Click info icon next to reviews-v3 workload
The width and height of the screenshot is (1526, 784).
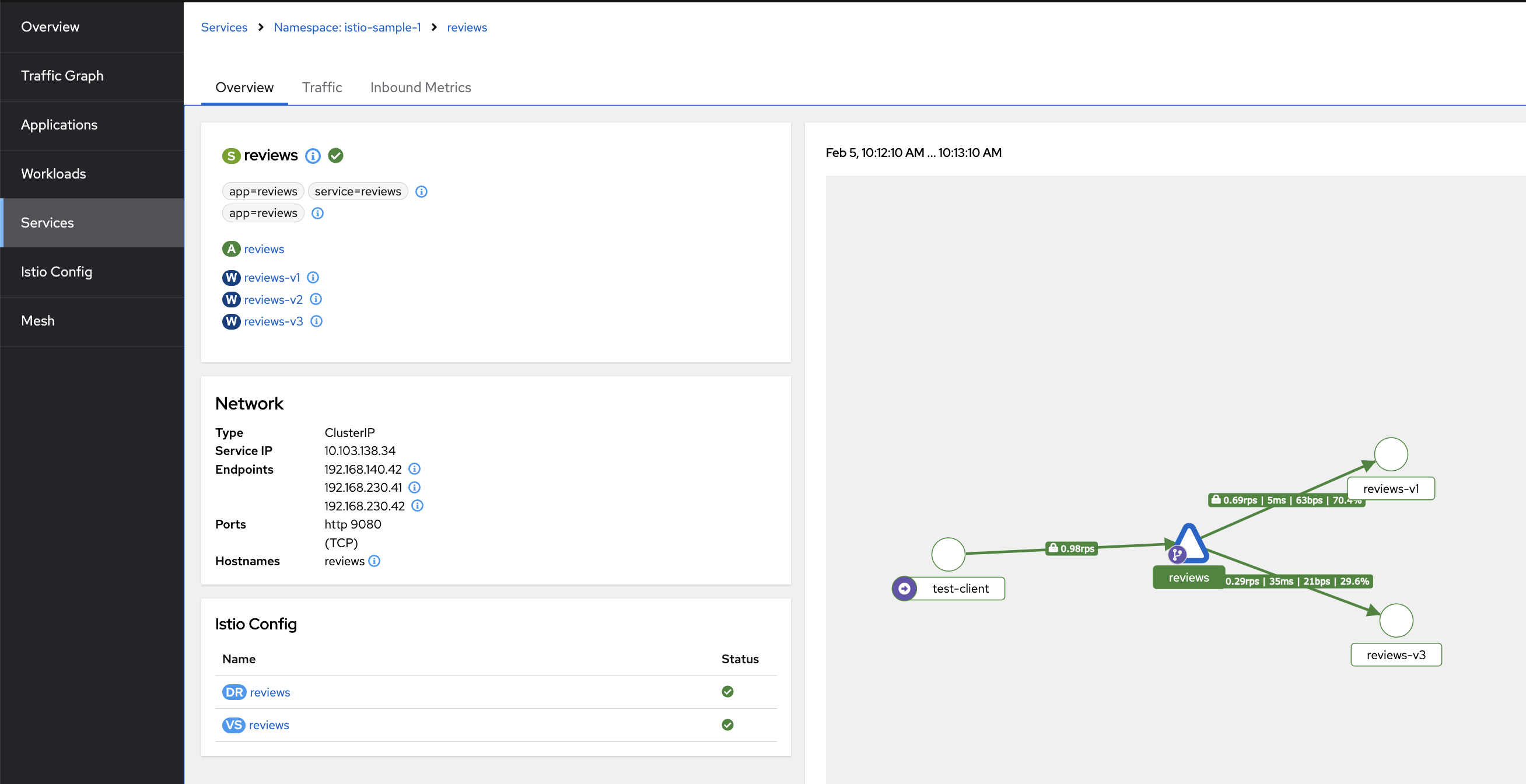click(316, 321)
